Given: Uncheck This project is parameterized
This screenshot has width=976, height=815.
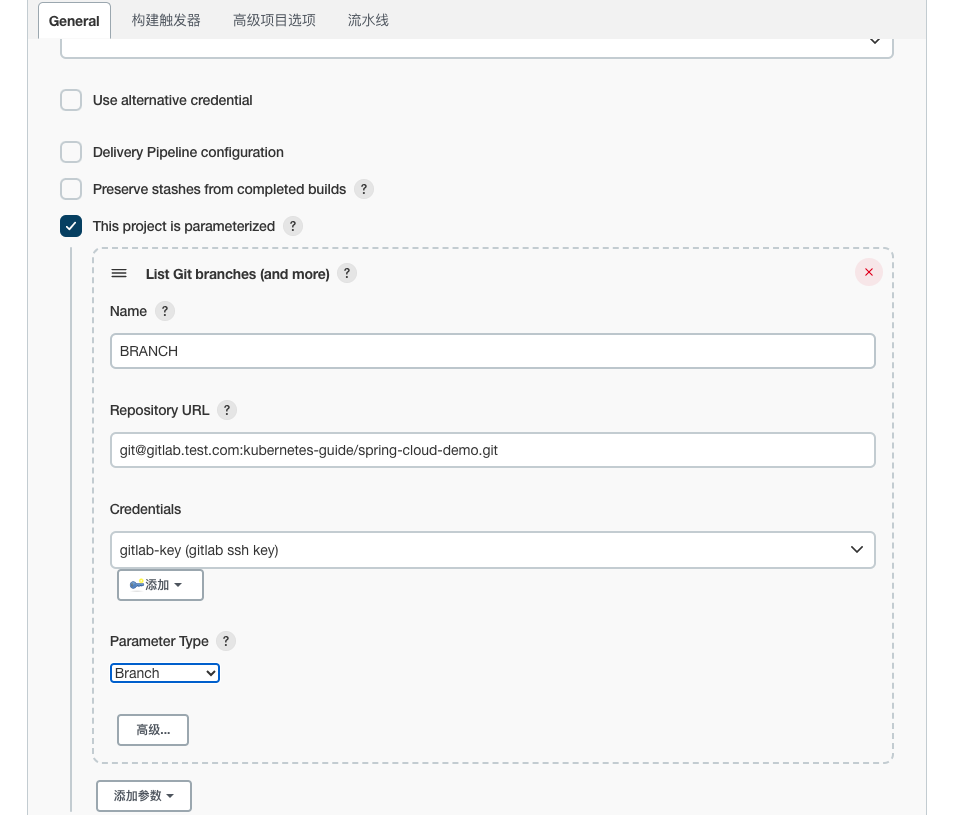Looking at the screenshot, I should (71, 226).
